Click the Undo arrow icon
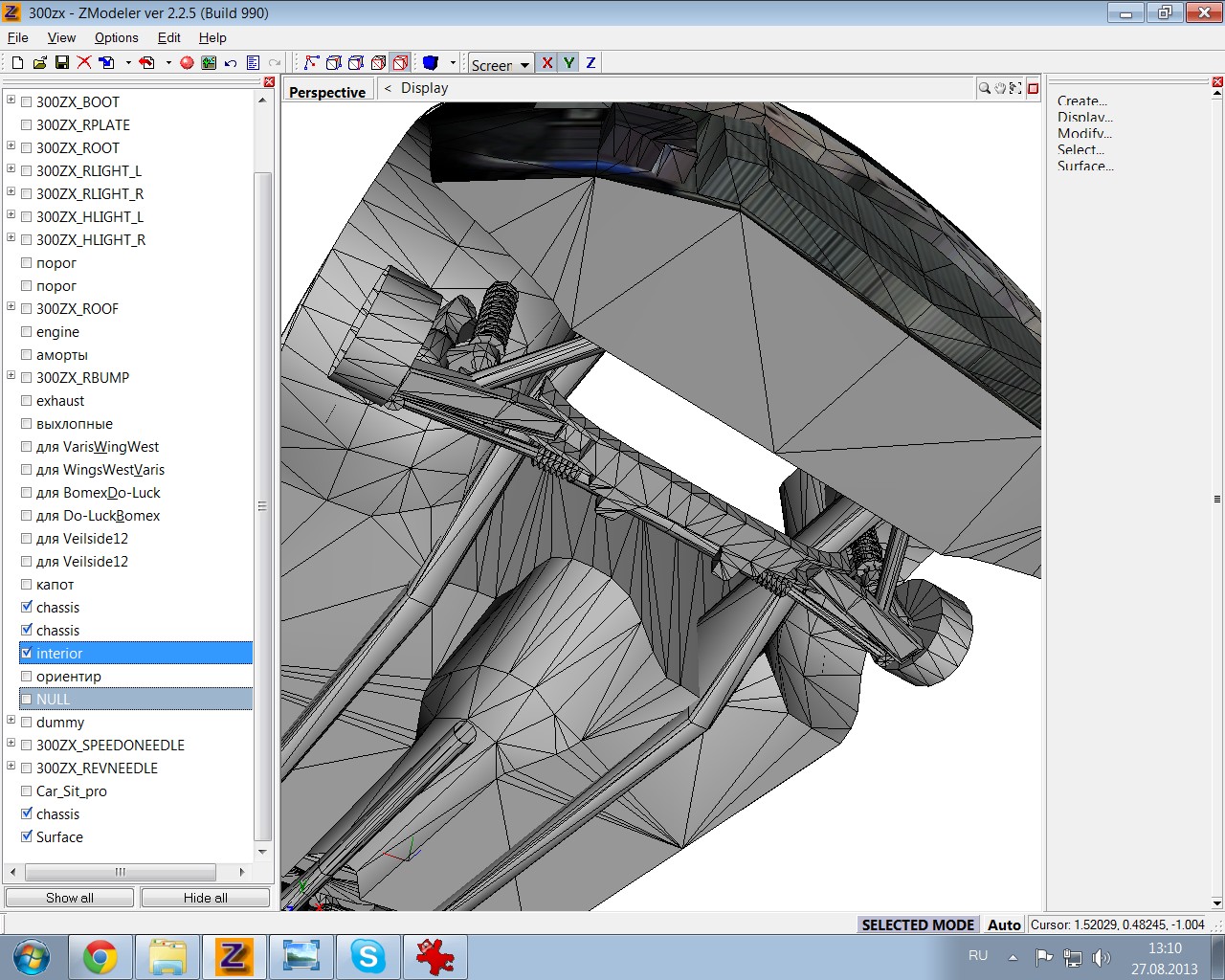The height and width of the screenshot is (980, 1225). click(231, 62)
